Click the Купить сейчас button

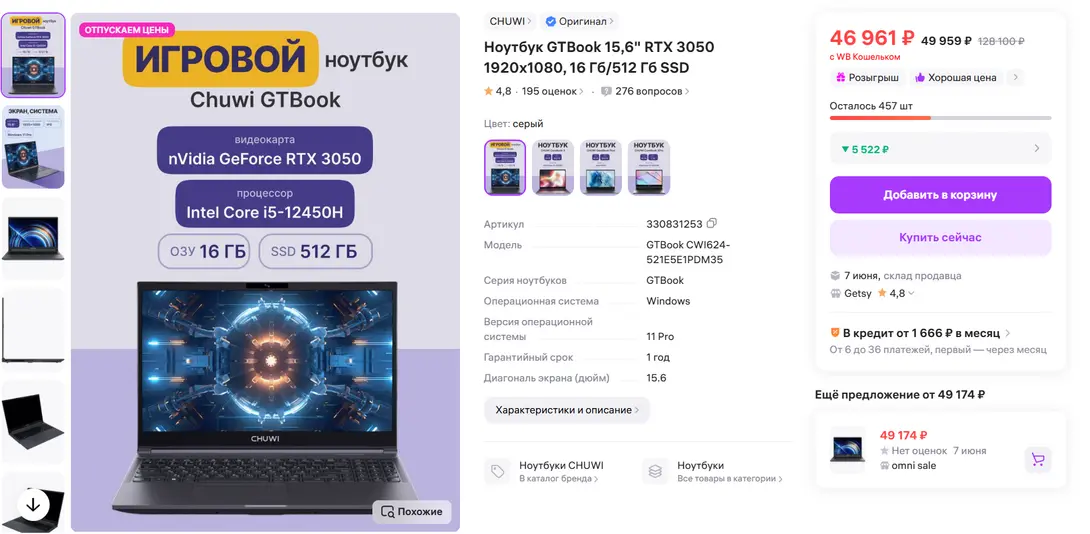pos(940,238)
